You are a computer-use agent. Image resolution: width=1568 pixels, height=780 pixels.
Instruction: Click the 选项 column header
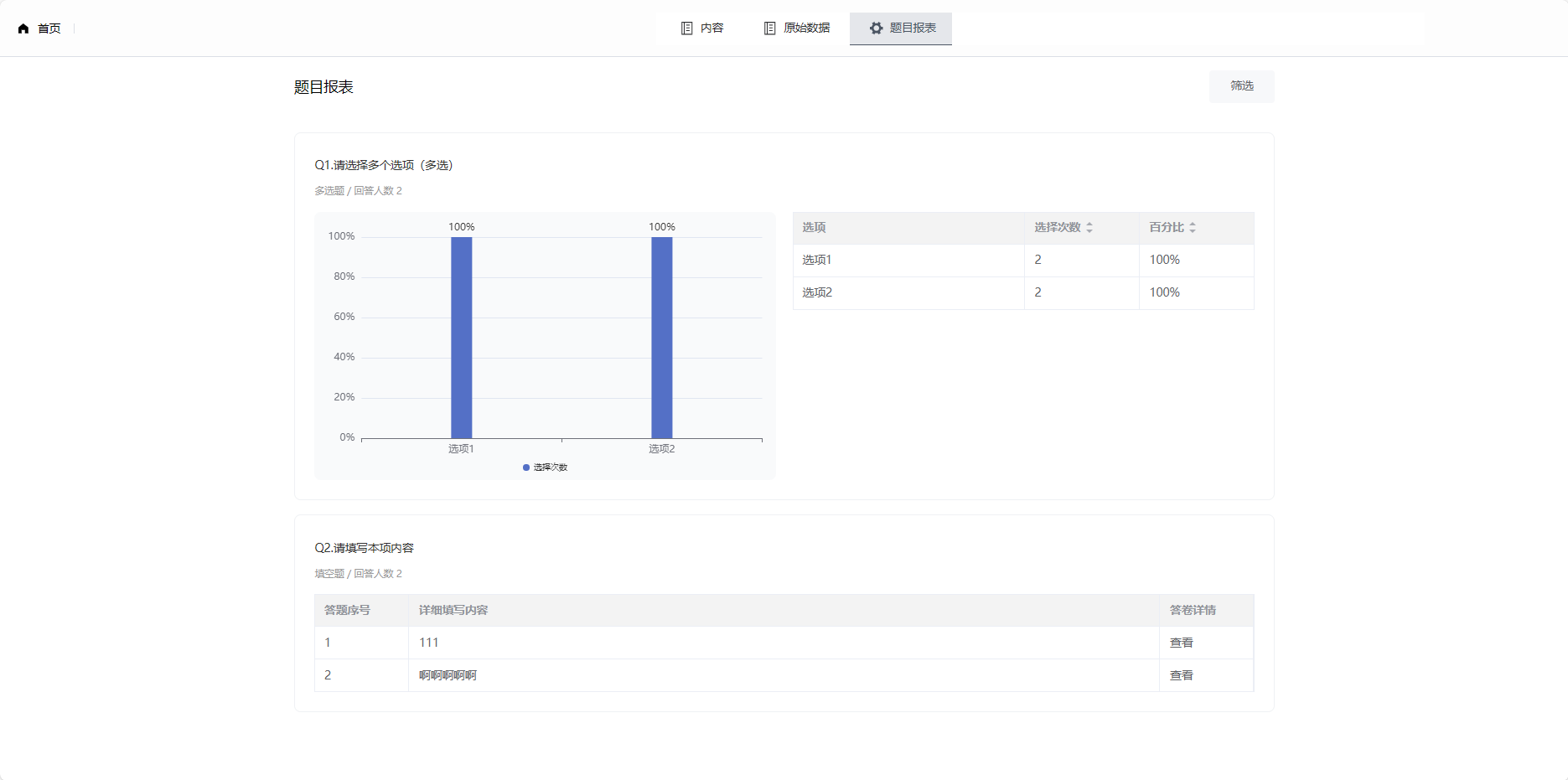coord(908,228)
